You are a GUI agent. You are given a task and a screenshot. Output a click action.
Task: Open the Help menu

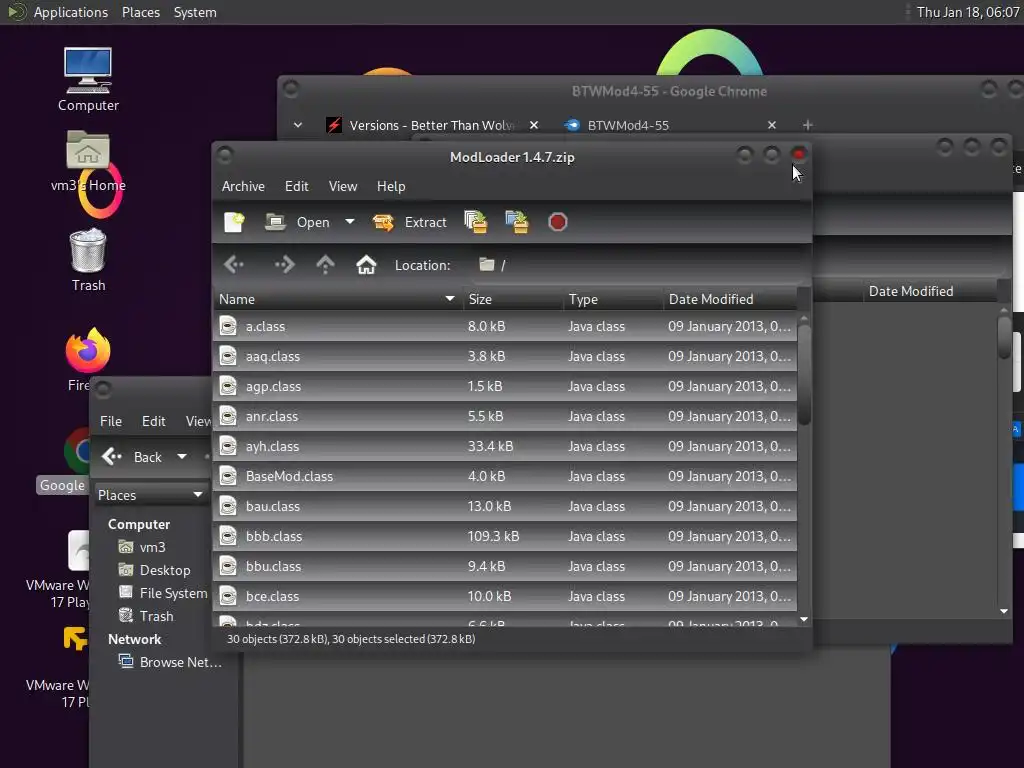[391, 186]
